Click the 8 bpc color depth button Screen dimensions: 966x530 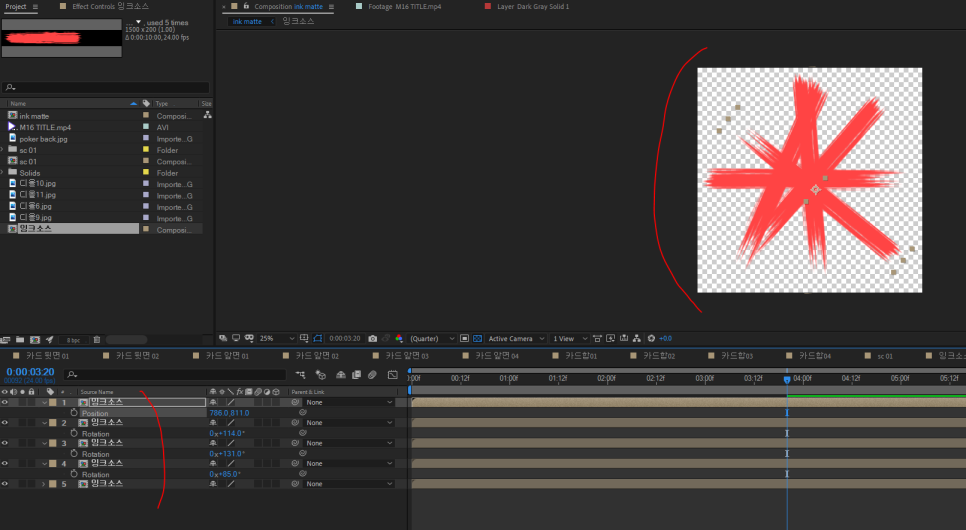coord(74,340)
